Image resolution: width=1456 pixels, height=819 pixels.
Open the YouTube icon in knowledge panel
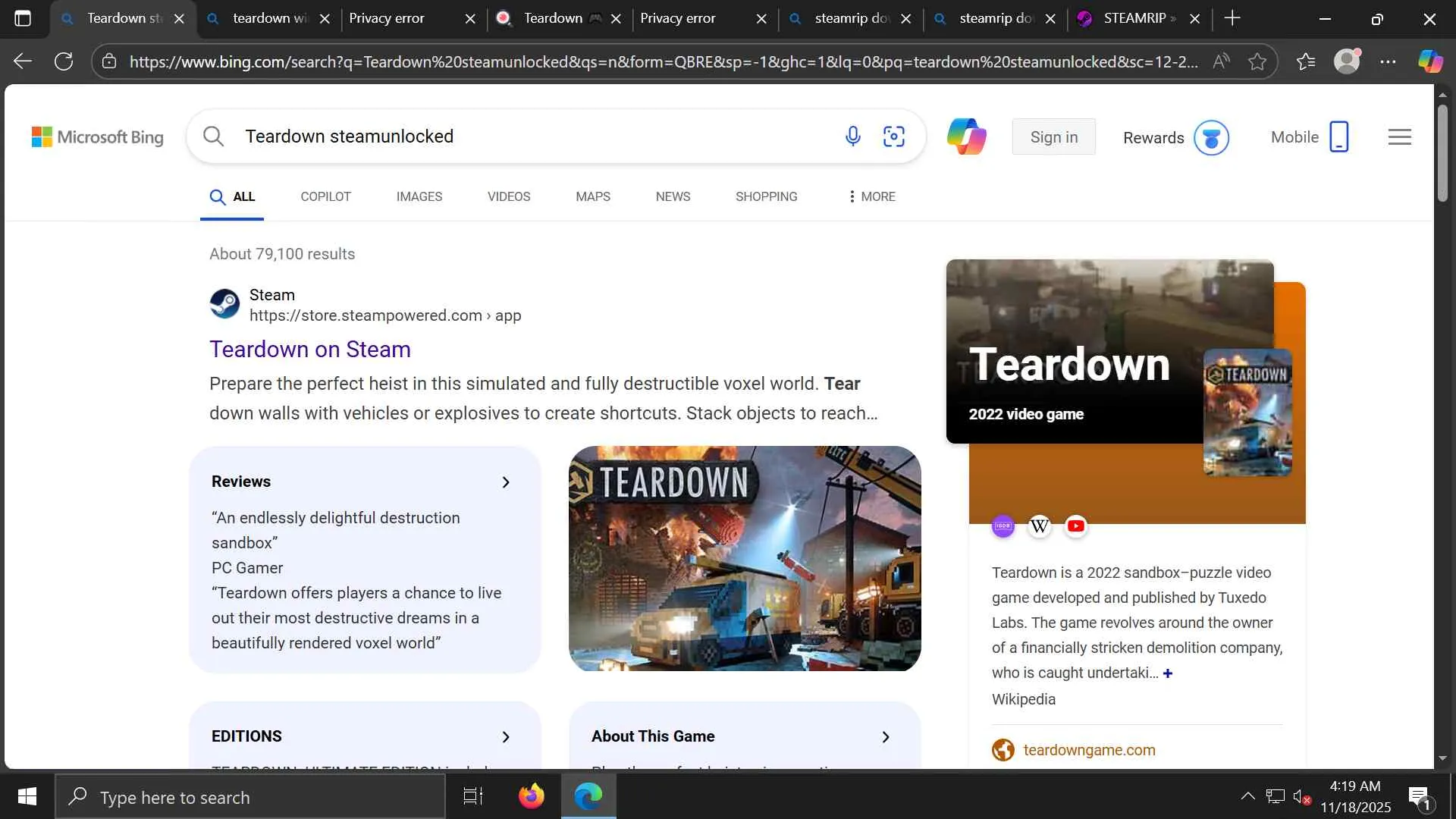1075,526
